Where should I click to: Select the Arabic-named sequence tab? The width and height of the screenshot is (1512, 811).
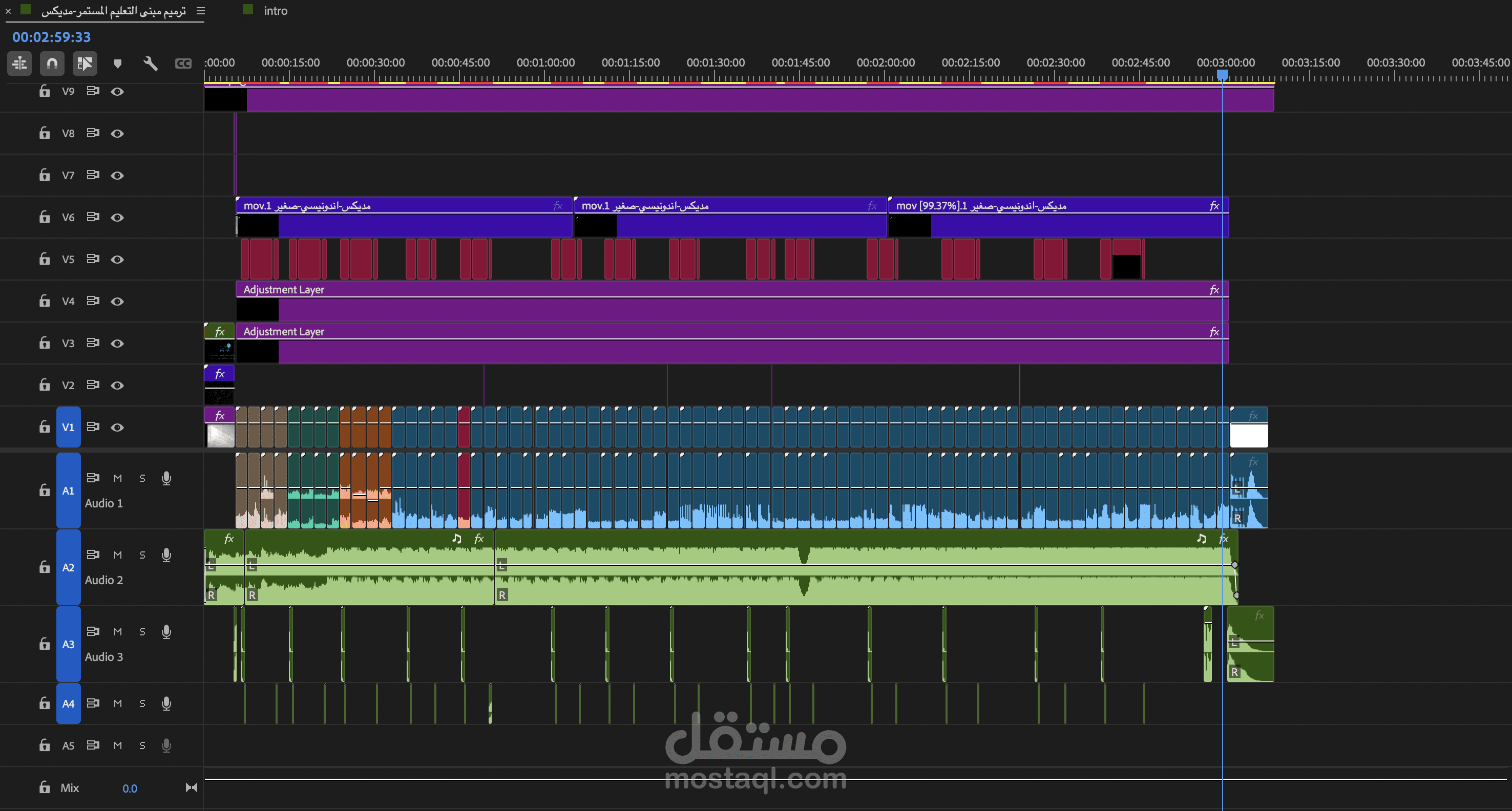point(113,11)
